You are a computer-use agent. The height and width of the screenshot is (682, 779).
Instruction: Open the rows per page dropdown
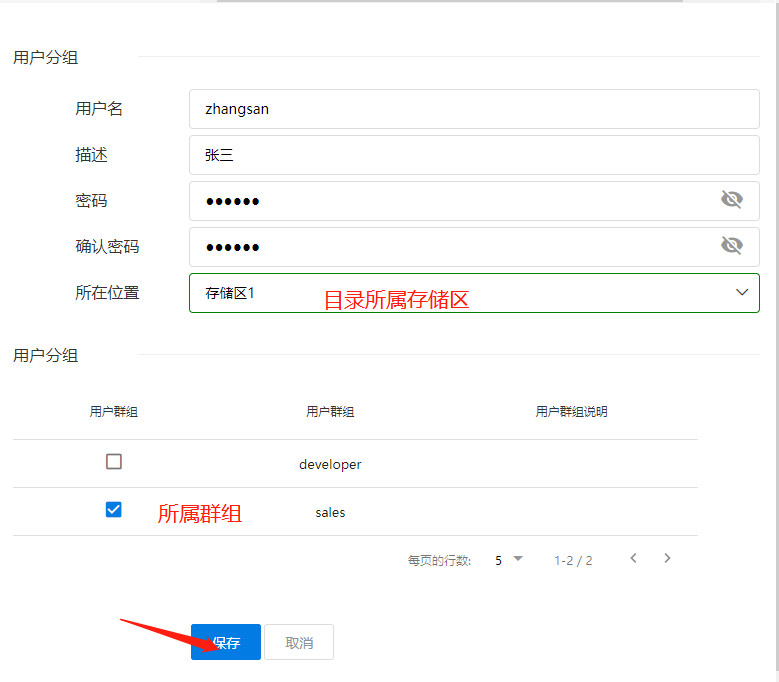click(508, 560)
